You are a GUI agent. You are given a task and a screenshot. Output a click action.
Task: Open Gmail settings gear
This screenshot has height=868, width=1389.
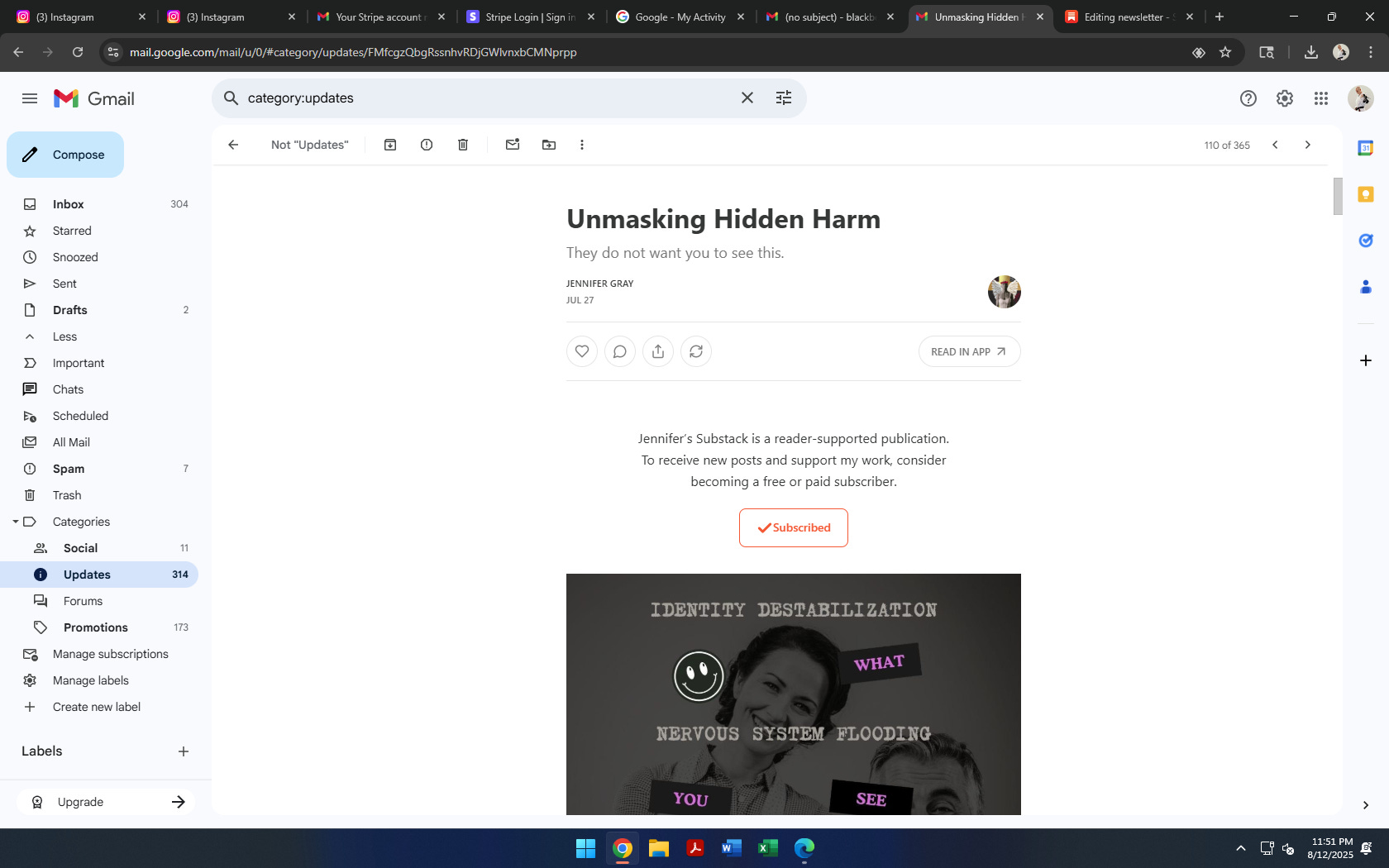[x=1285, y=98]
